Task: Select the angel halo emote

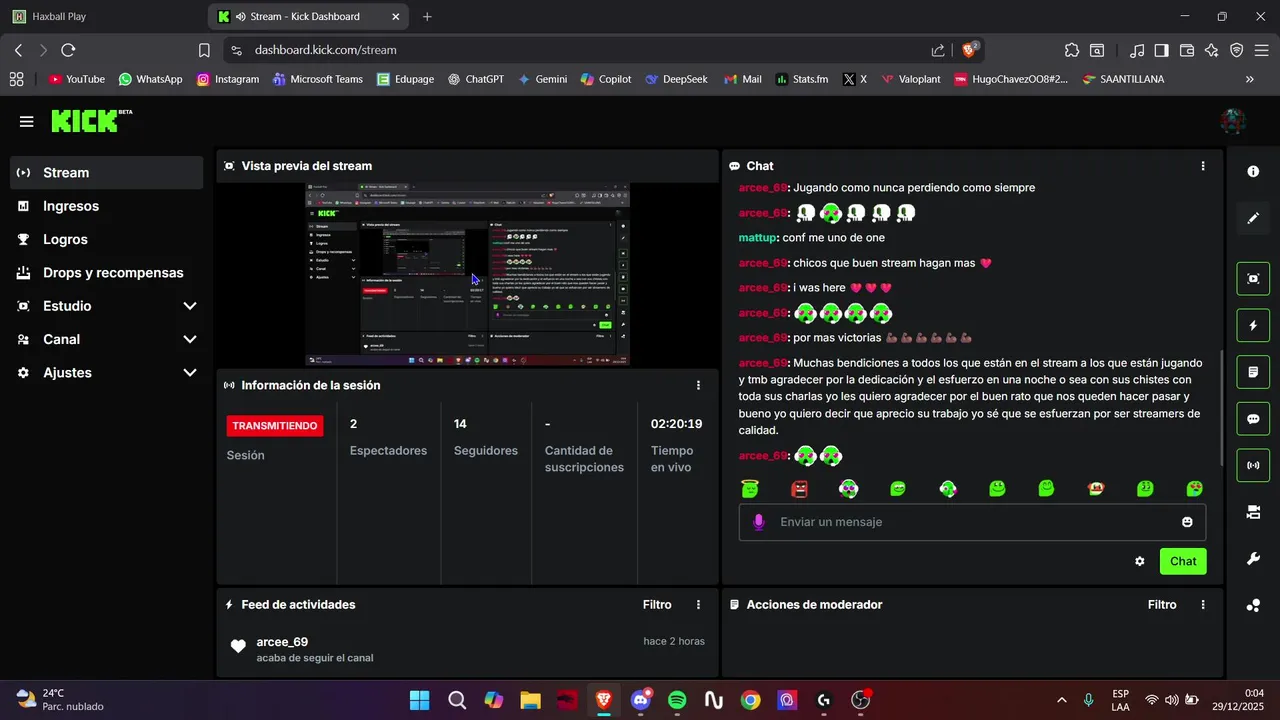Action: 750,488
